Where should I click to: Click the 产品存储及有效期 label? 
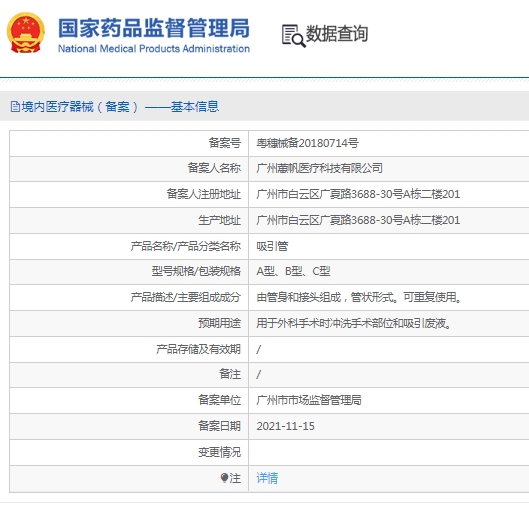point(198,349)
